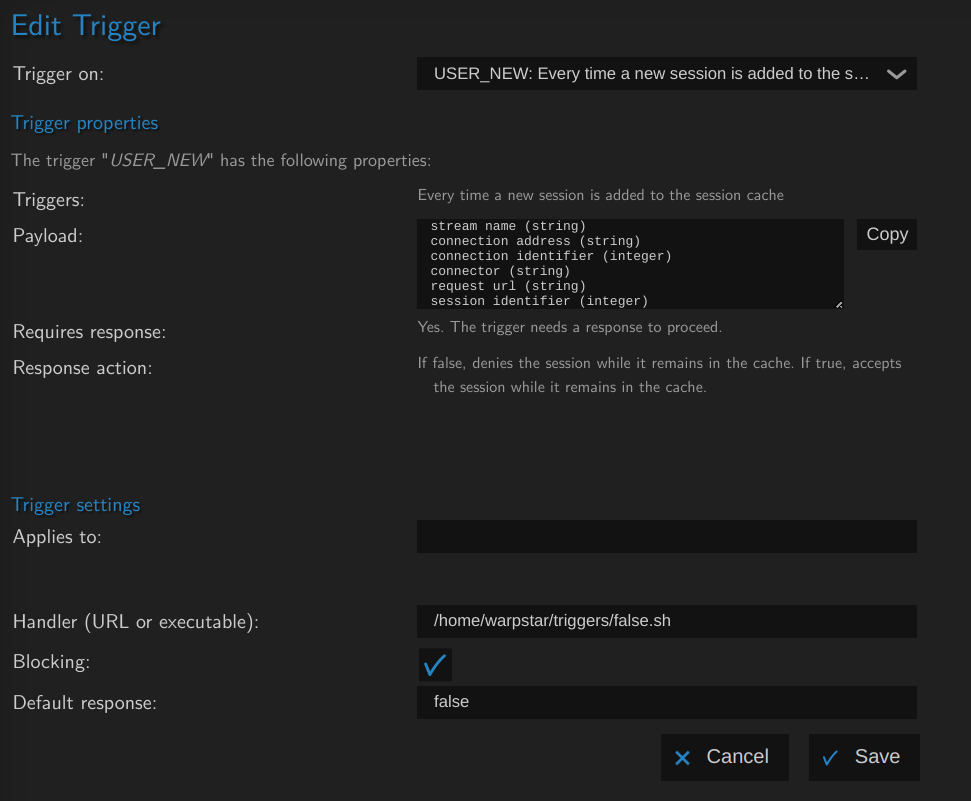971x801 pixels.
Task: Click the handler path field with false.sh
Action: (x=666, y=621)
